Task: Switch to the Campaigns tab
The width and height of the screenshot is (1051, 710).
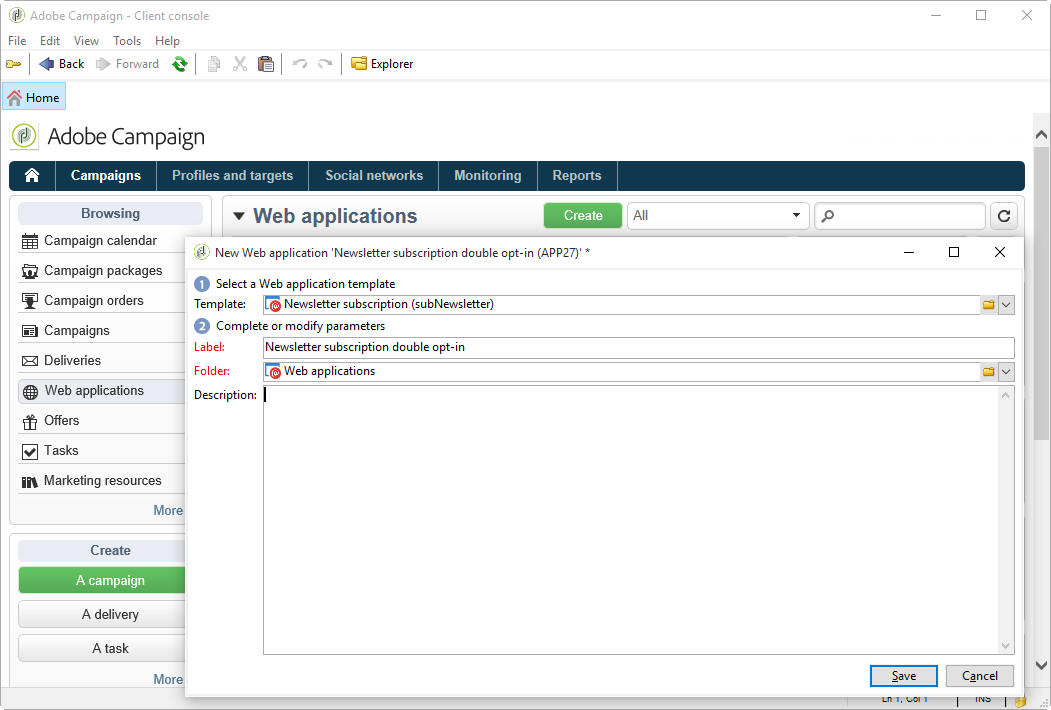Action: [106, 176]
